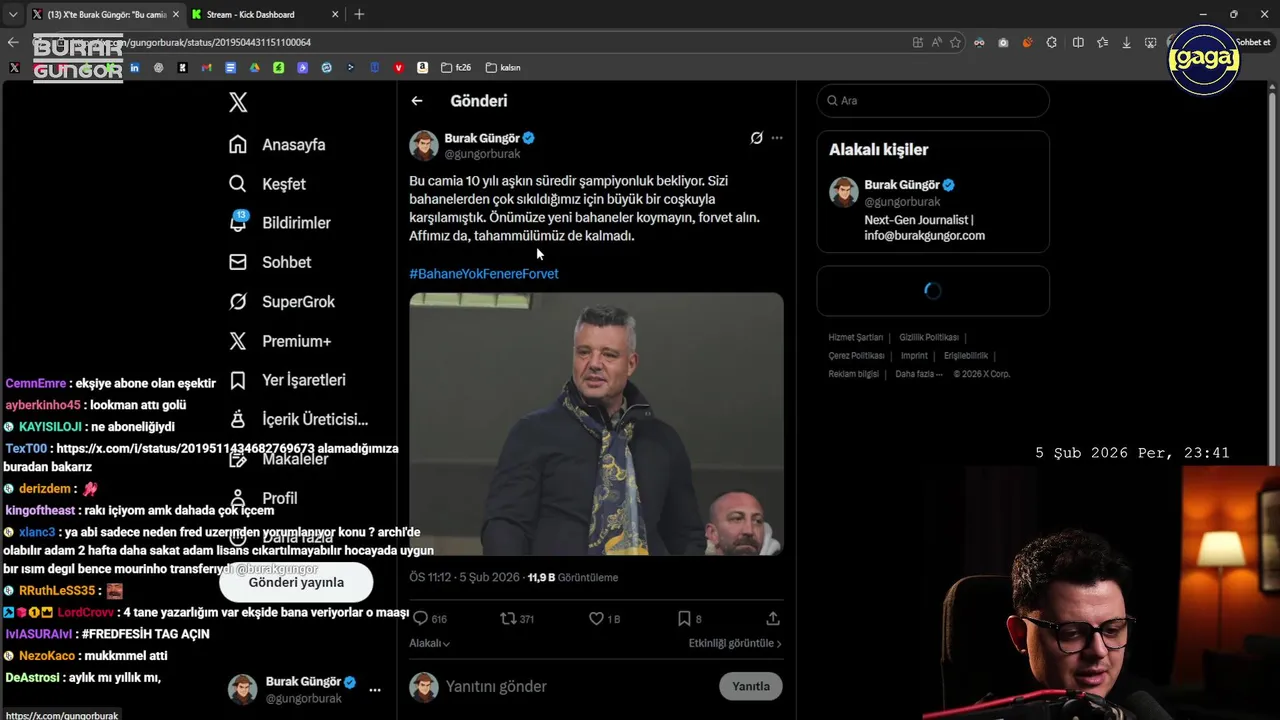Viewport: 1280px width, 720px height.
Task: Open Yer İşaretleri in the sidebar
Action: tap(287, 380)
